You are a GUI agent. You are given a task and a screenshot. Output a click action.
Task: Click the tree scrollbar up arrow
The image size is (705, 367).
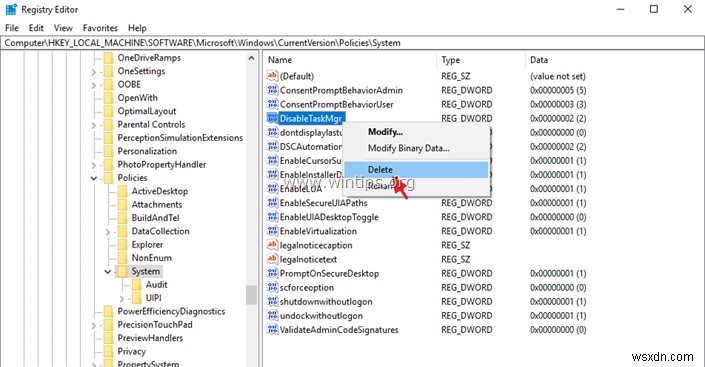pos(251,58)
